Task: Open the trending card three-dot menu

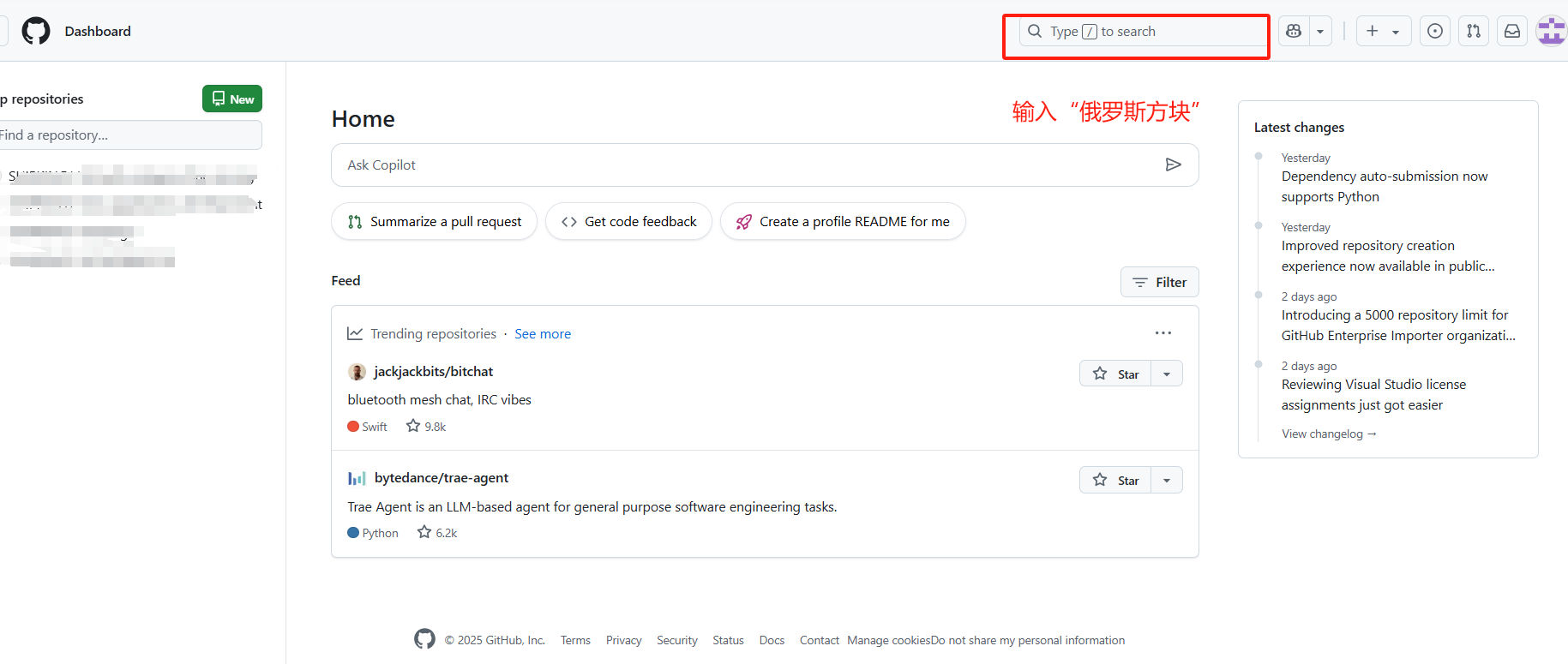Action: (x=1163, y=332)
